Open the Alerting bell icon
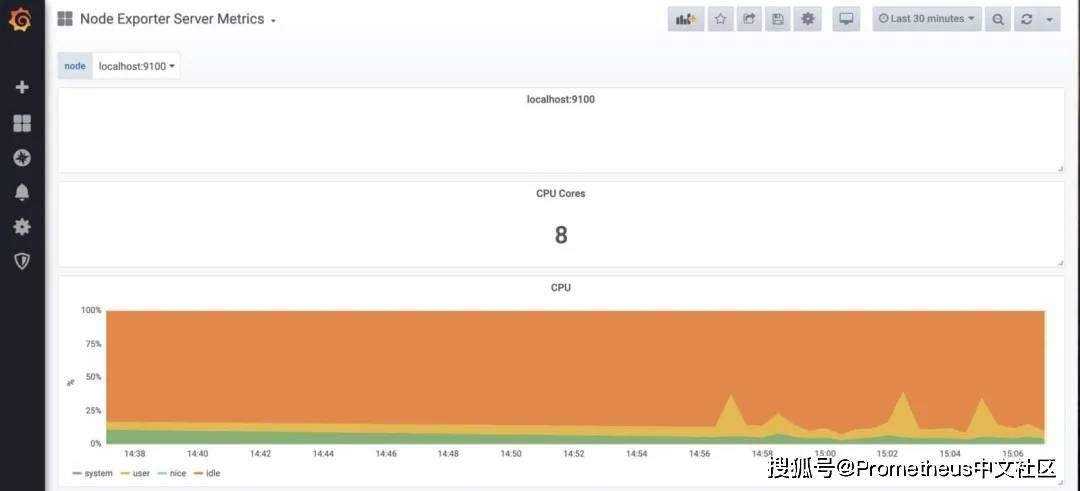The image size is (1080, 491). [22, 192]
